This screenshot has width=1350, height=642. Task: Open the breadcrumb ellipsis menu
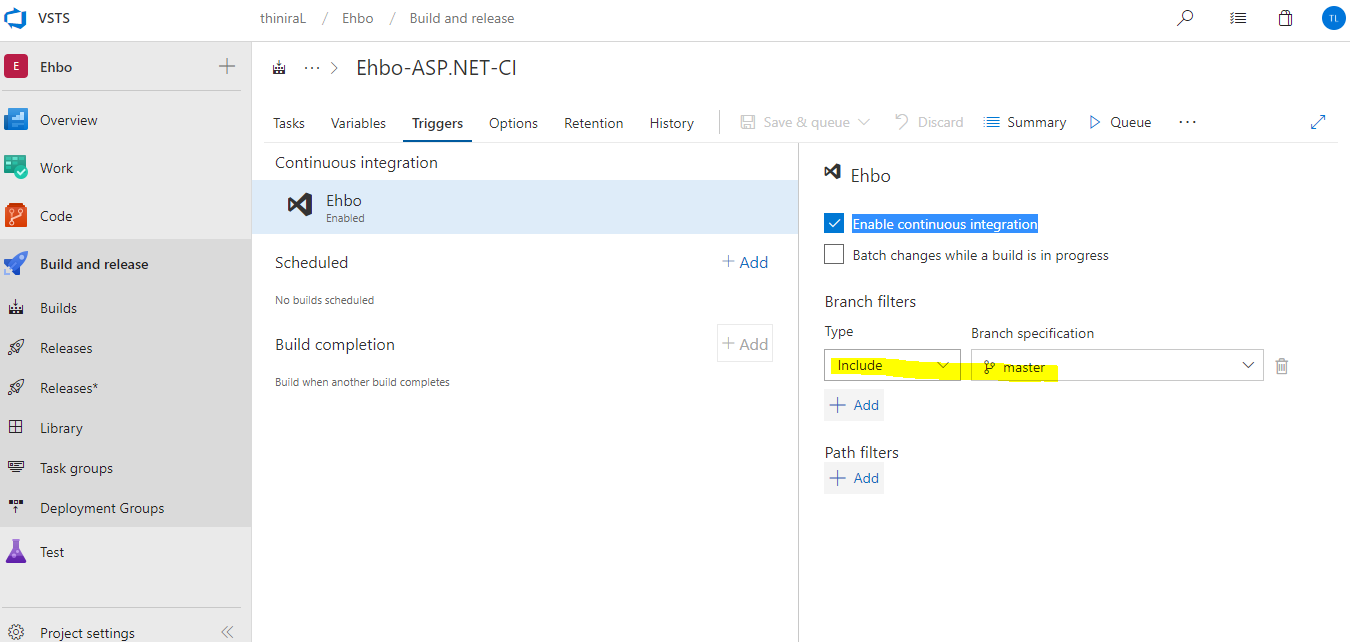pos(312,68)
